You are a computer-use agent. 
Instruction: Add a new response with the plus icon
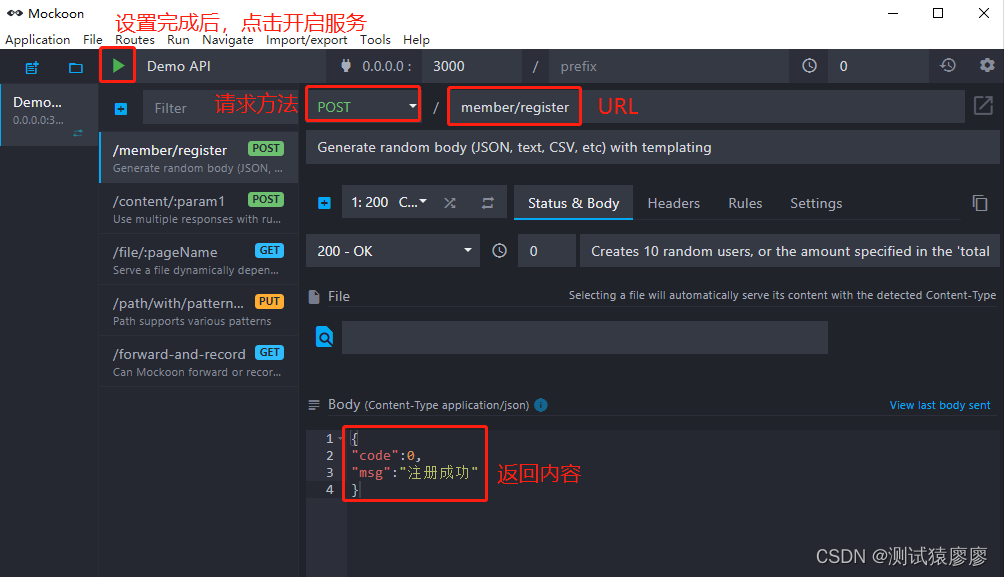coord(324,202)
